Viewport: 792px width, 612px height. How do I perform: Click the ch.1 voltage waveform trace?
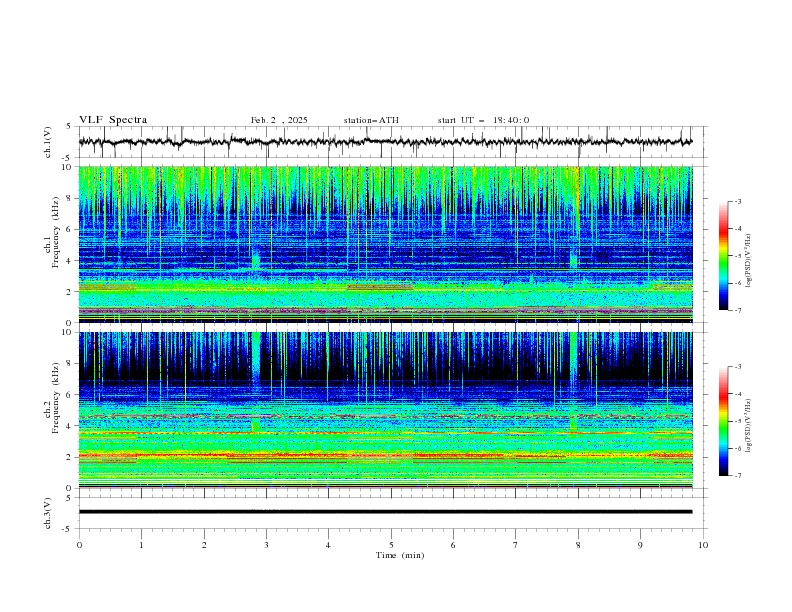coord(385,142)
